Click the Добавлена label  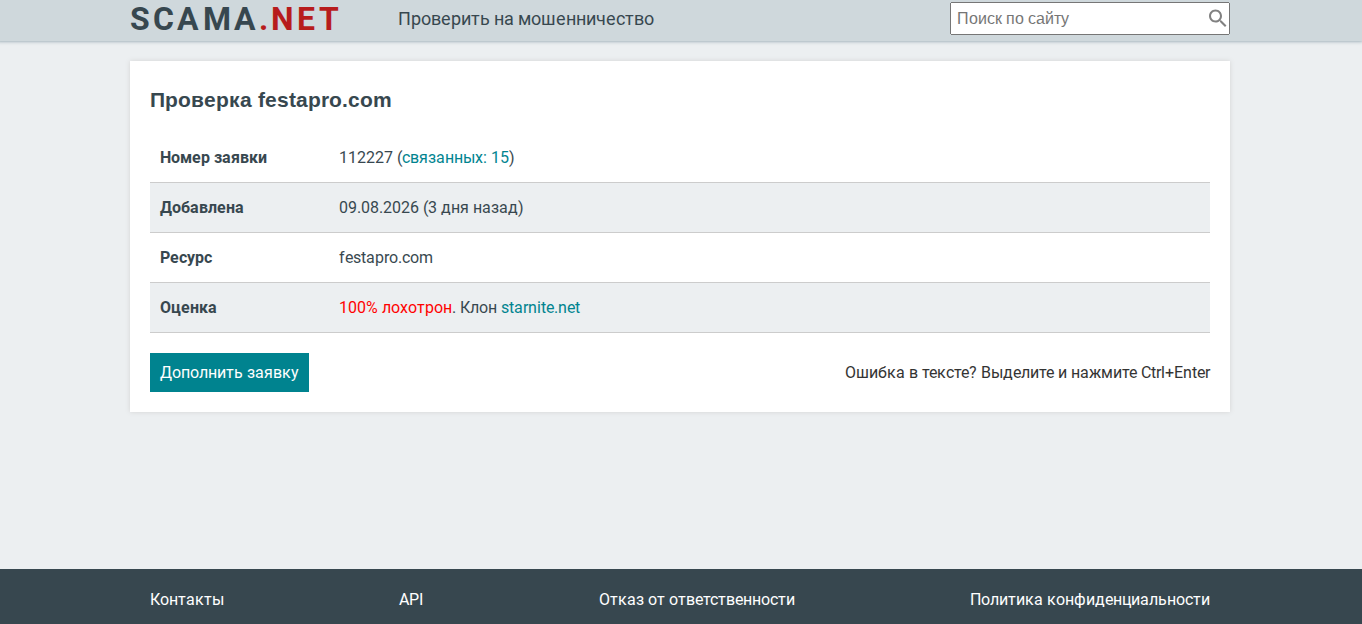coord(202,207)
